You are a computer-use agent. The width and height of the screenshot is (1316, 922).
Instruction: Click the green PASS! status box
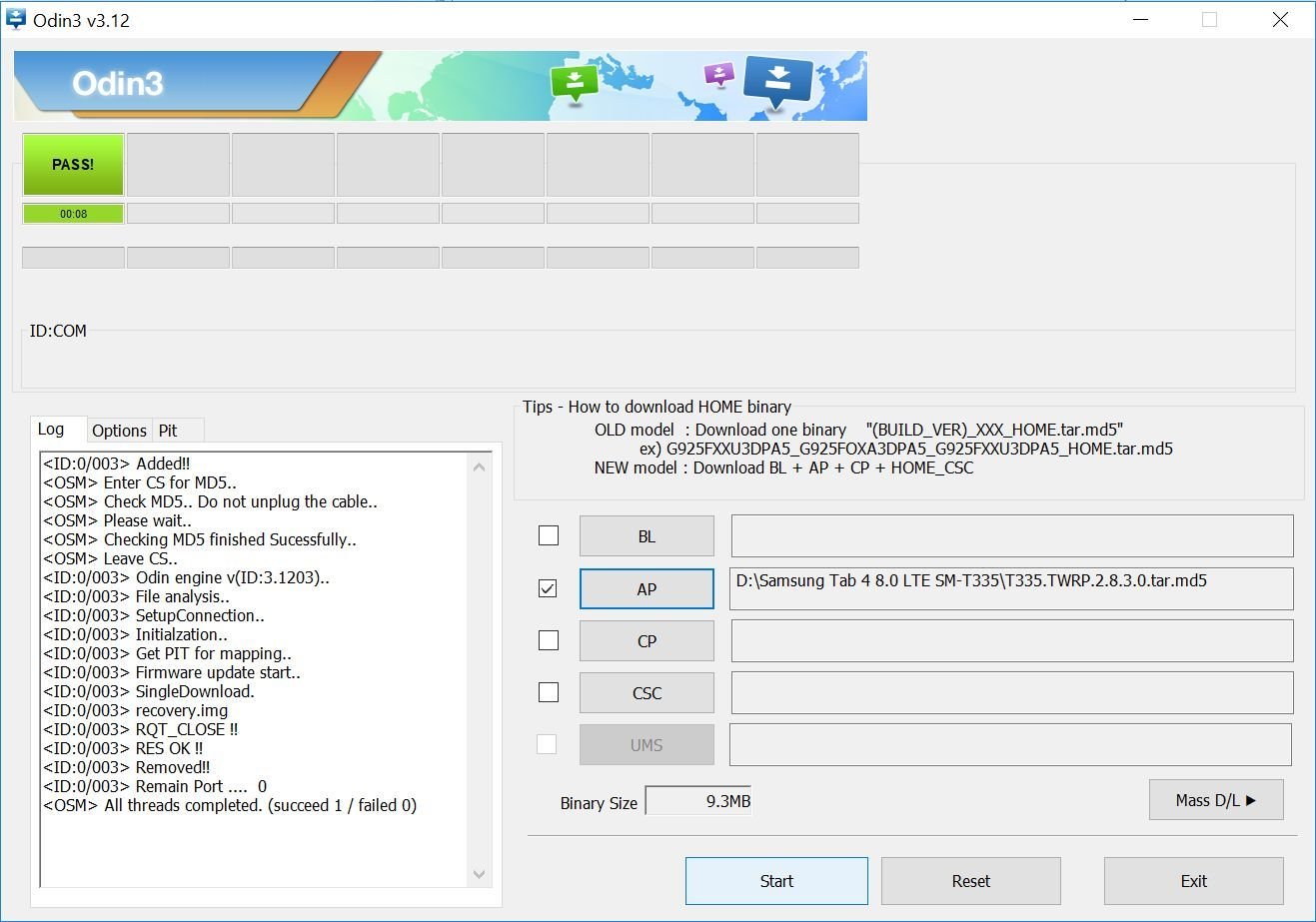(73, 164)
